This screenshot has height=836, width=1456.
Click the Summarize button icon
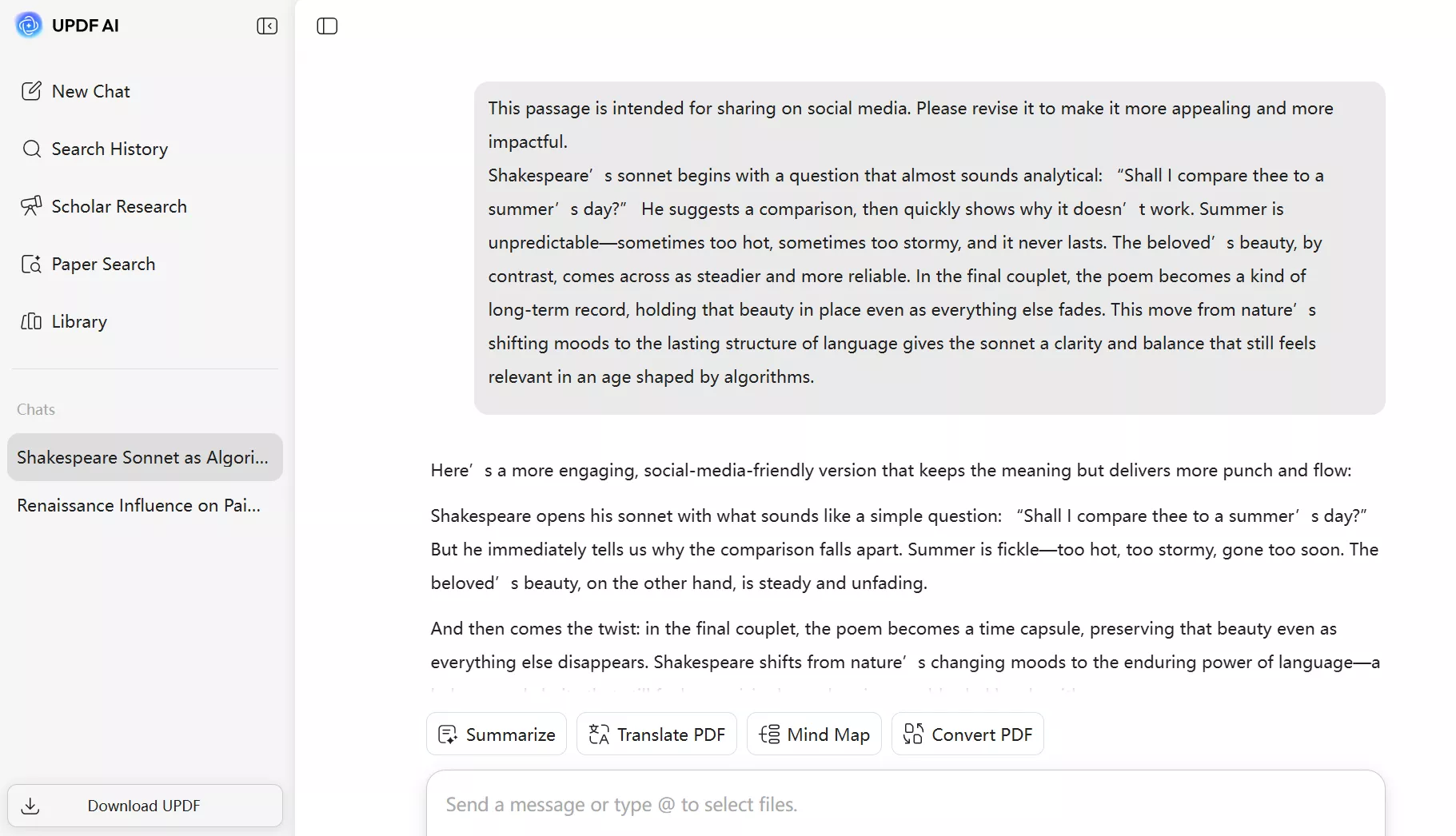click(448, 734)
